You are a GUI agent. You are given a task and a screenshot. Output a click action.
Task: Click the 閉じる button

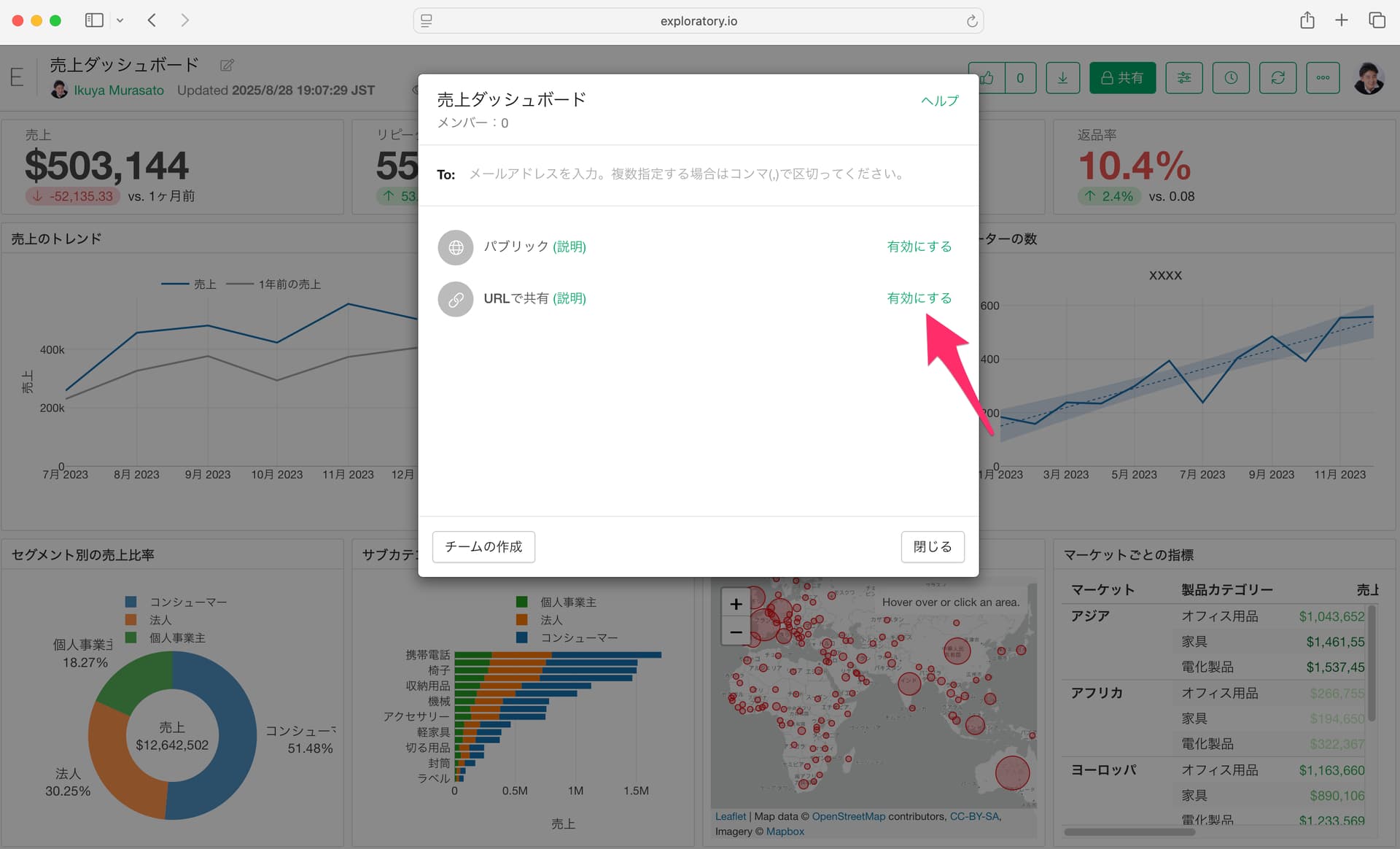coord(932,547)
